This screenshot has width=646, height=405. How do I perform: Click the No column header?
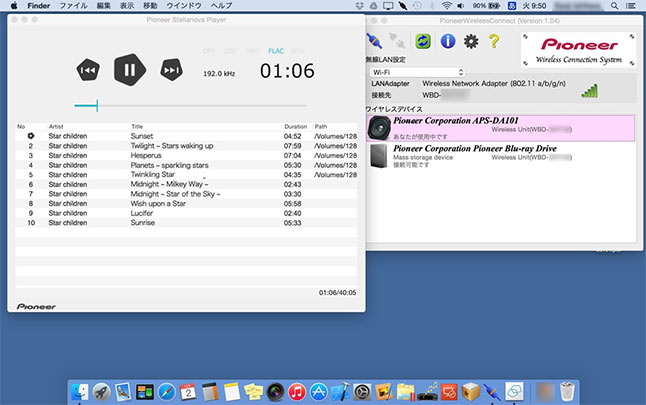click(21, 126)
